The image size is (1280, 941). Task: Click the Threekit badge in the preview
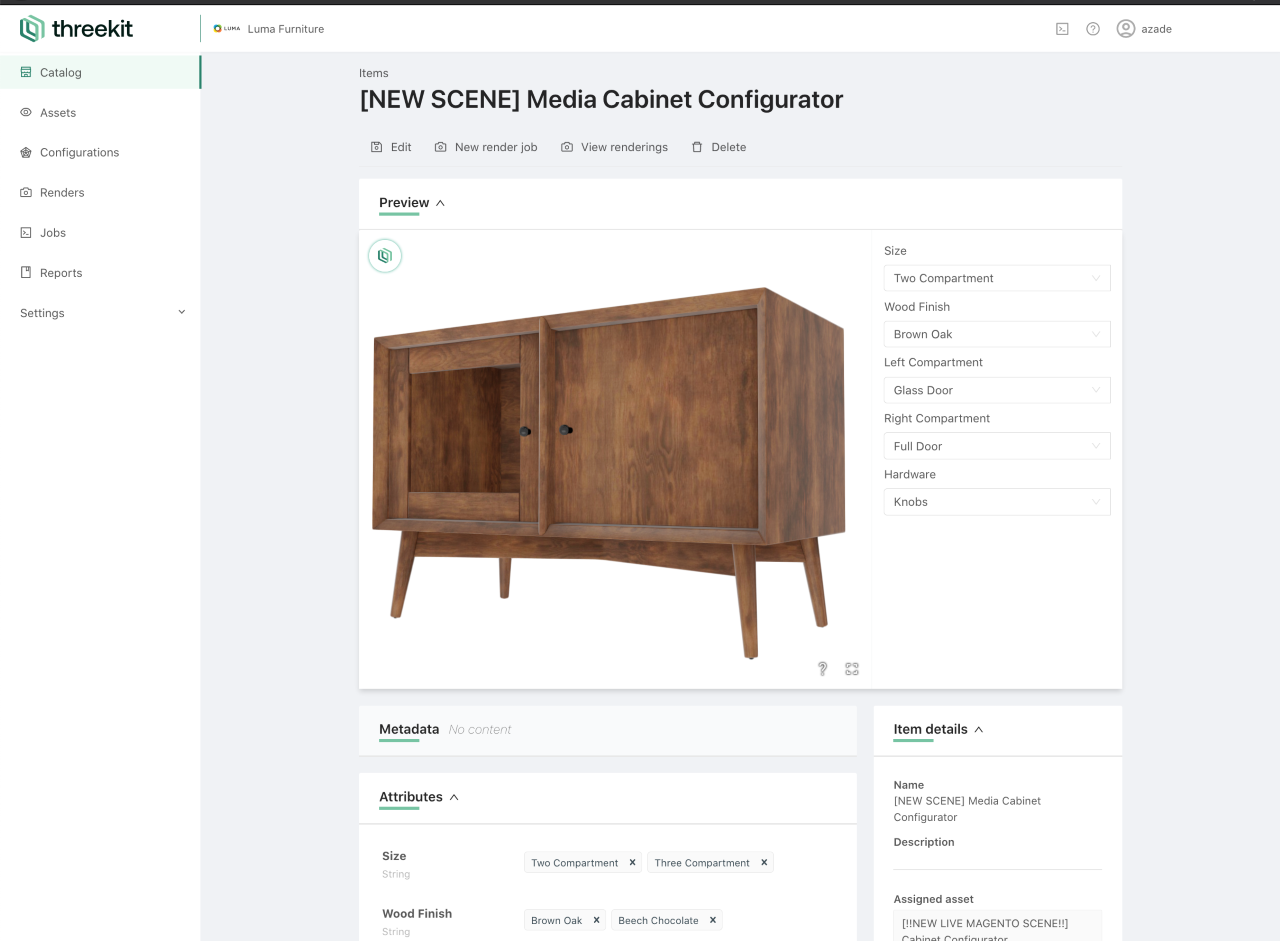[x=385, y=256]
